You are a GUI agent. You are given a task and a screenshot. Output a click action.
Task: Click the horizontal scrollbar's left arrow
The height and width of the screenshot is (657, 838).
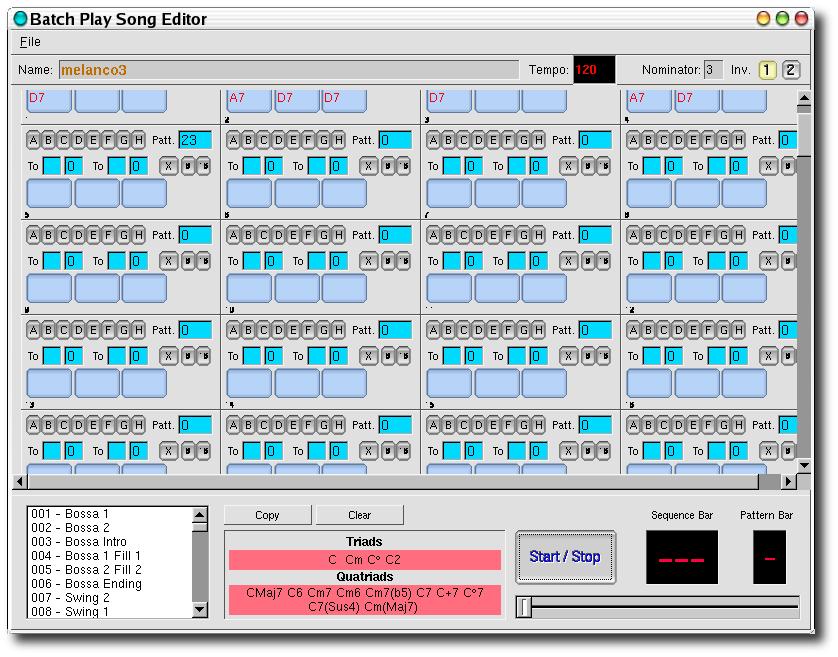(20, 482)
